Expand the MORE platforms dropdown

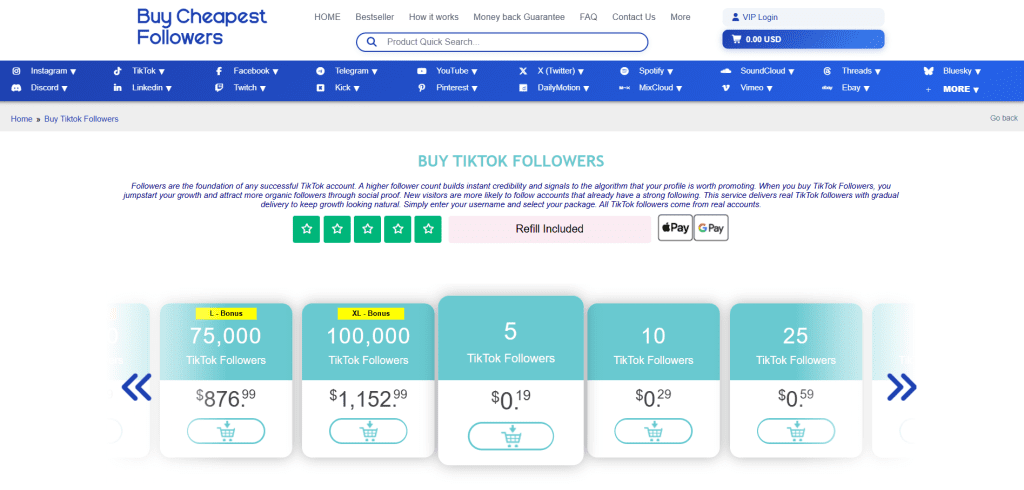pyautogui.click(x=961, y=90)
